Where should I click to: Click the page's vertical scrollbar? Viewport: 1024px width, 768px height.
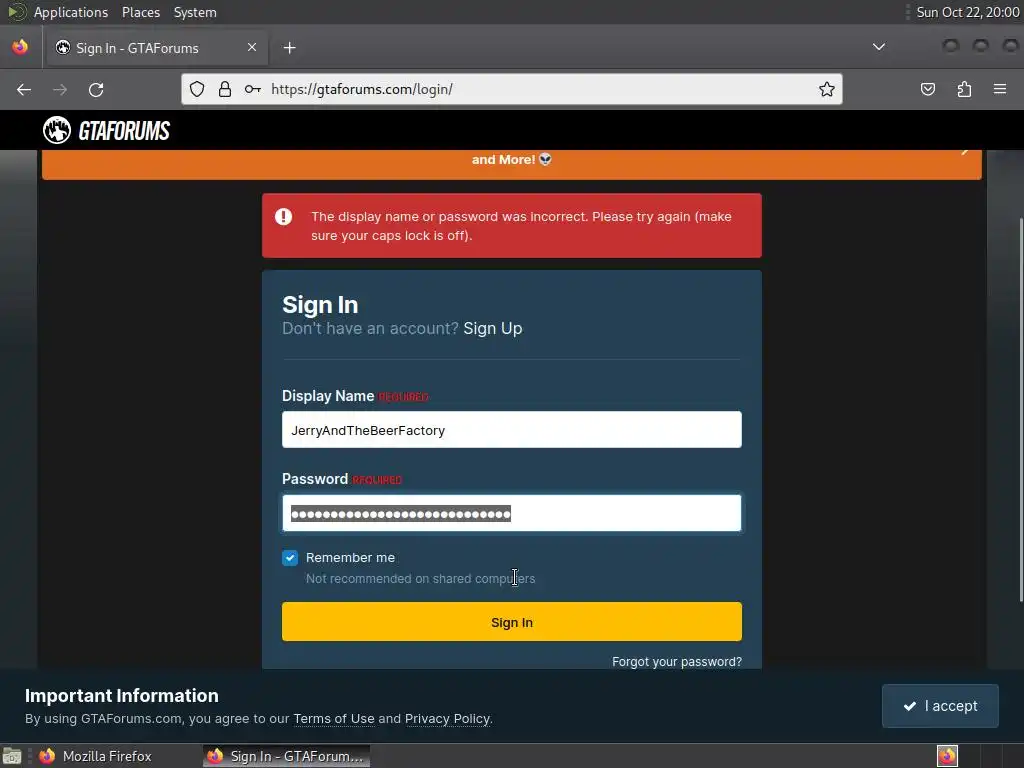[x=1020, y=409]
